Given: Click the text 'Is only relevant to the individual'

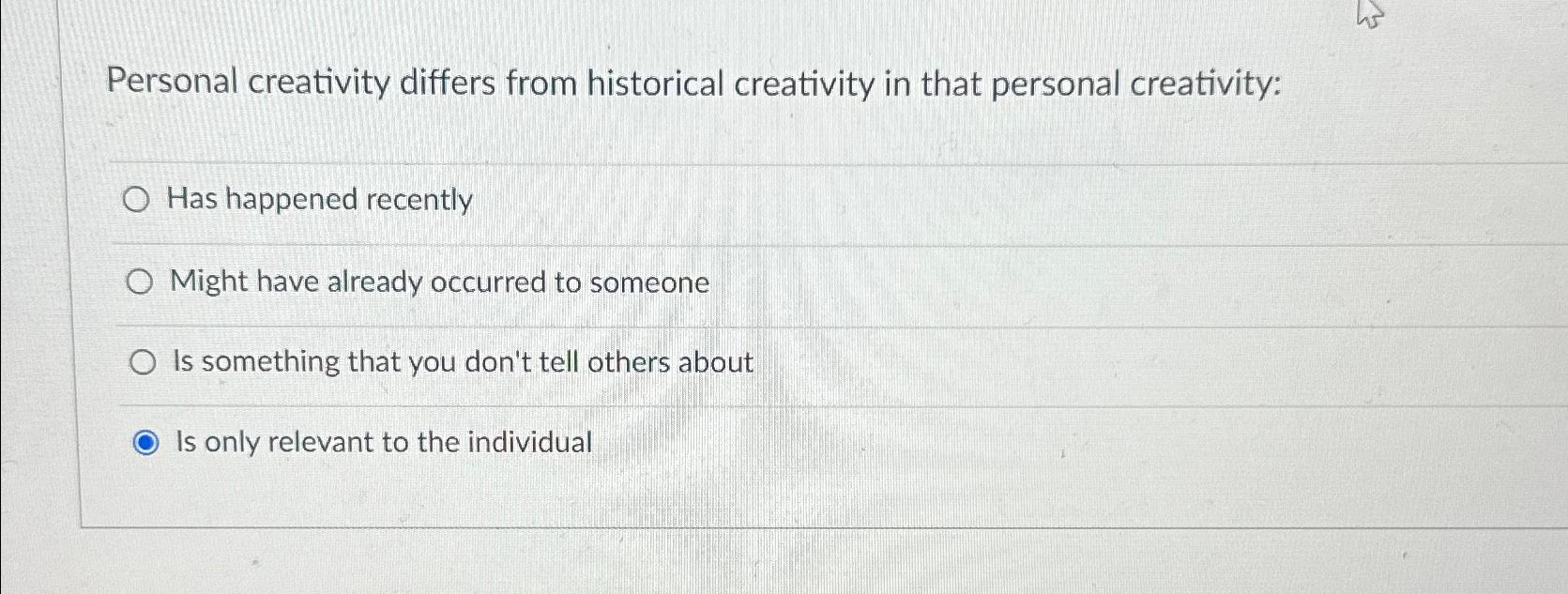Looking at the screenshot, I should pos(380,441).
